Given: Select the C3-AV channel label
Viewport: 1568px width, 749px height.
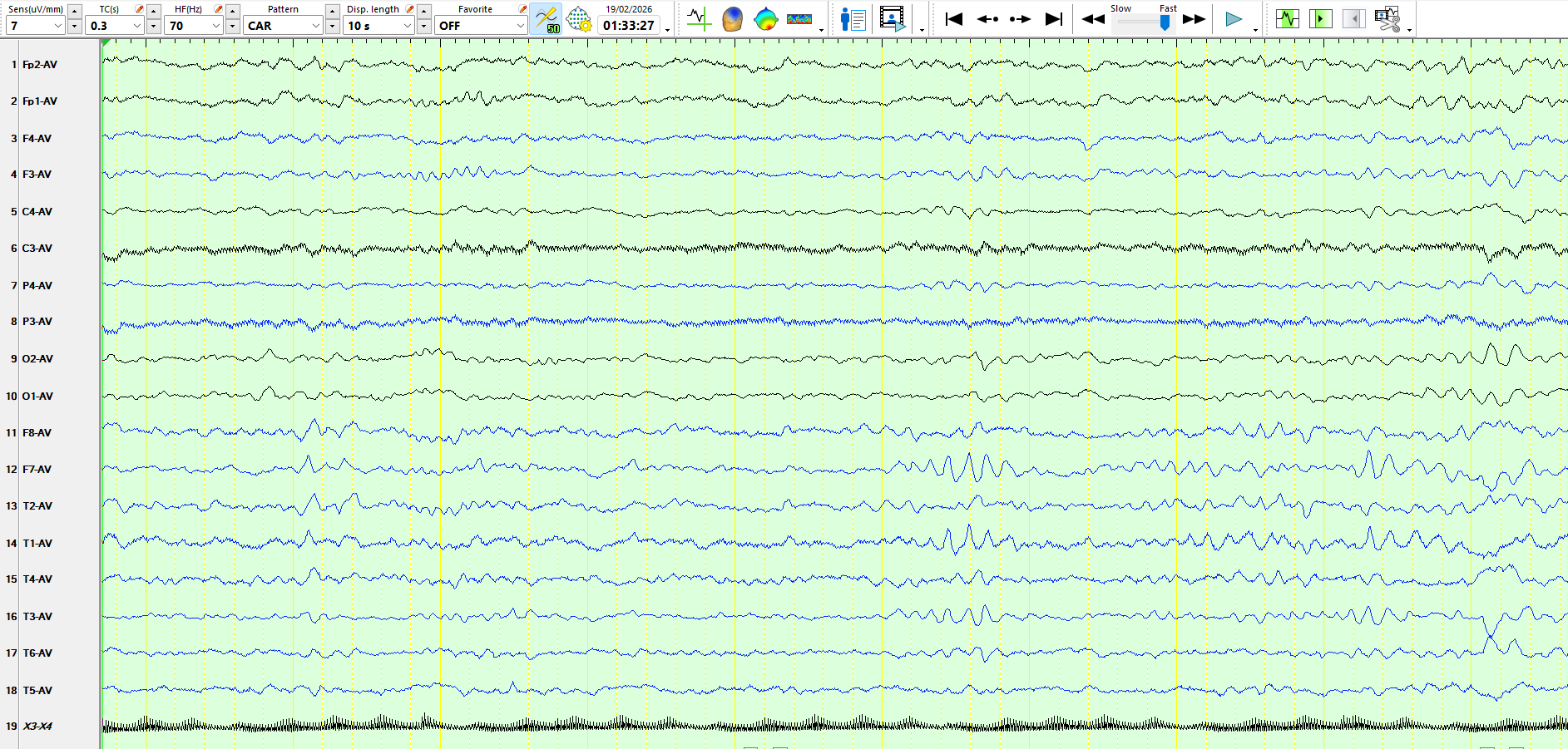Looking at the screenshot, I should [x=37, y=248].
